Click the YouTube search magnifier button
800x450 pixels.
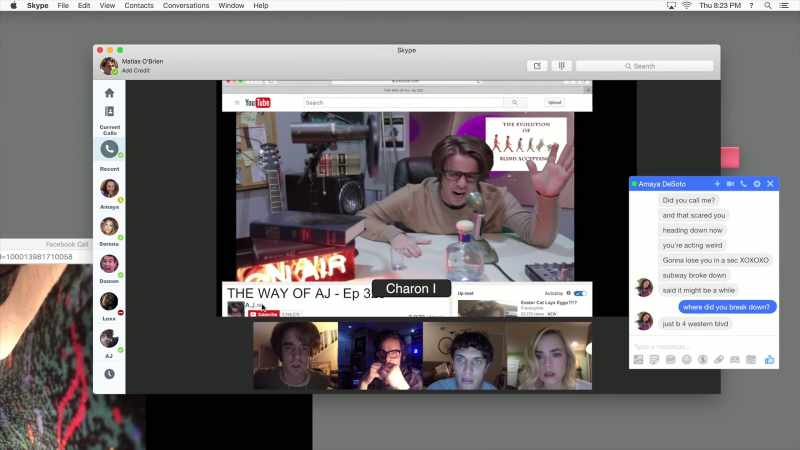click(515, 103)
